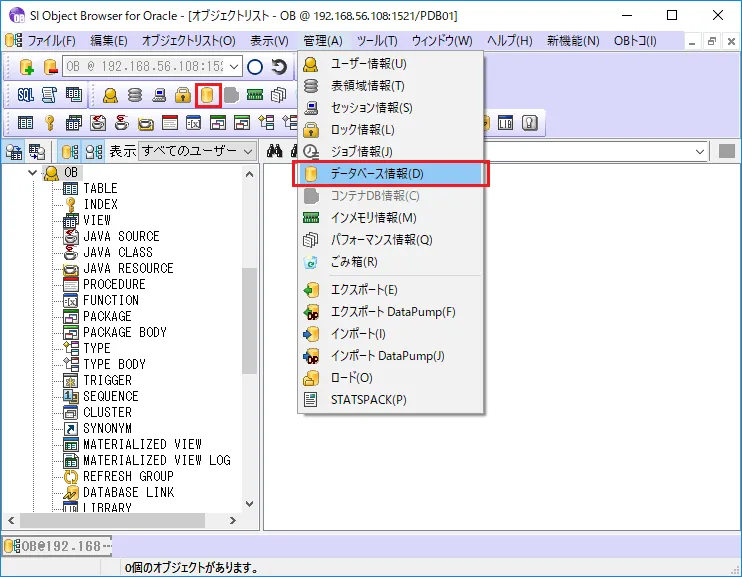The height and width of the screenshot is (577, 742).
Task: Click the database information cylinder toolbar icon
Action: [x=207, y=95]
